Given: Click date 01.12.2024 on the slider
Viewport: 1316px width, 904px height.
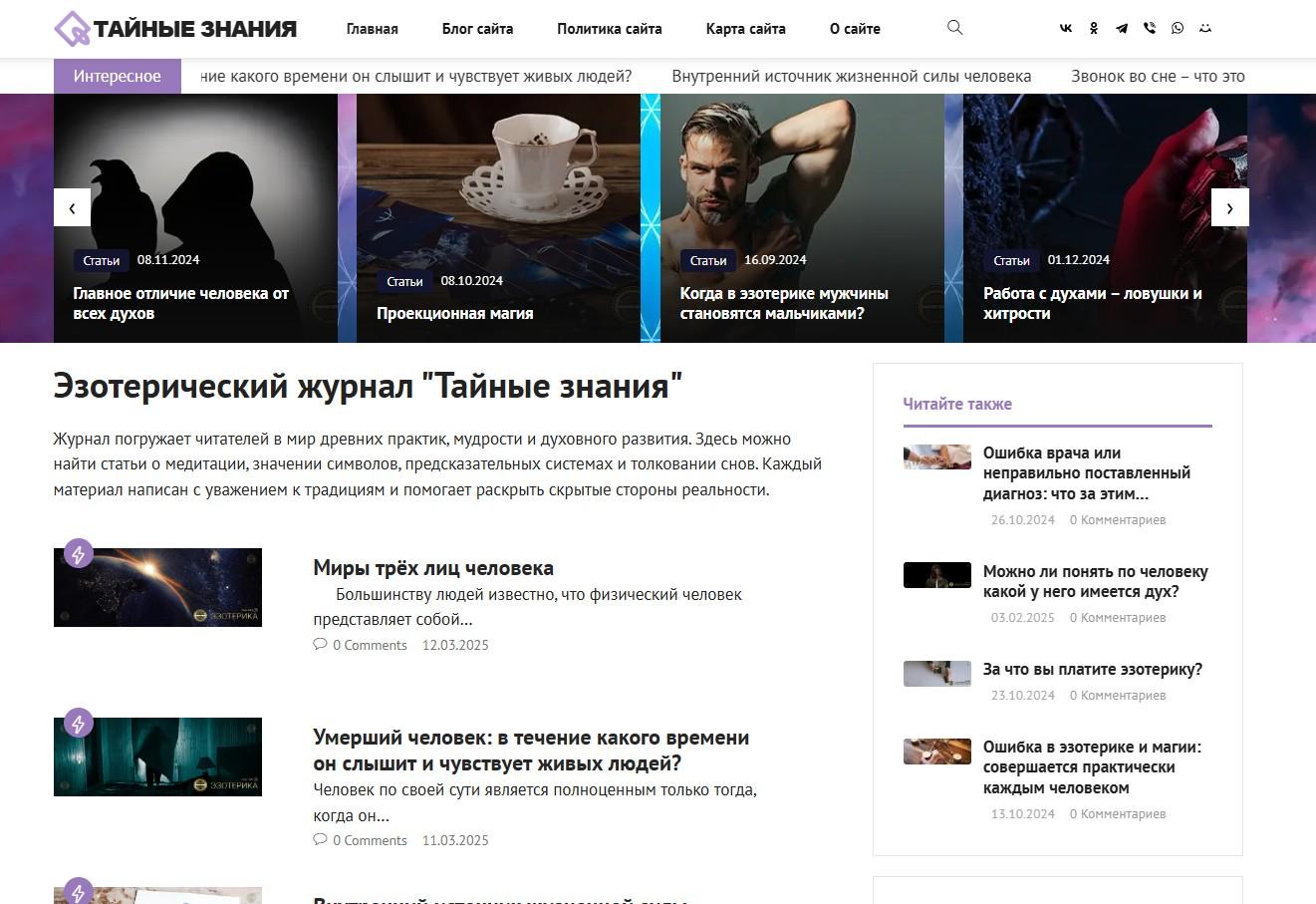Looking at the screenshot, I should click(x=1079, y=260).
